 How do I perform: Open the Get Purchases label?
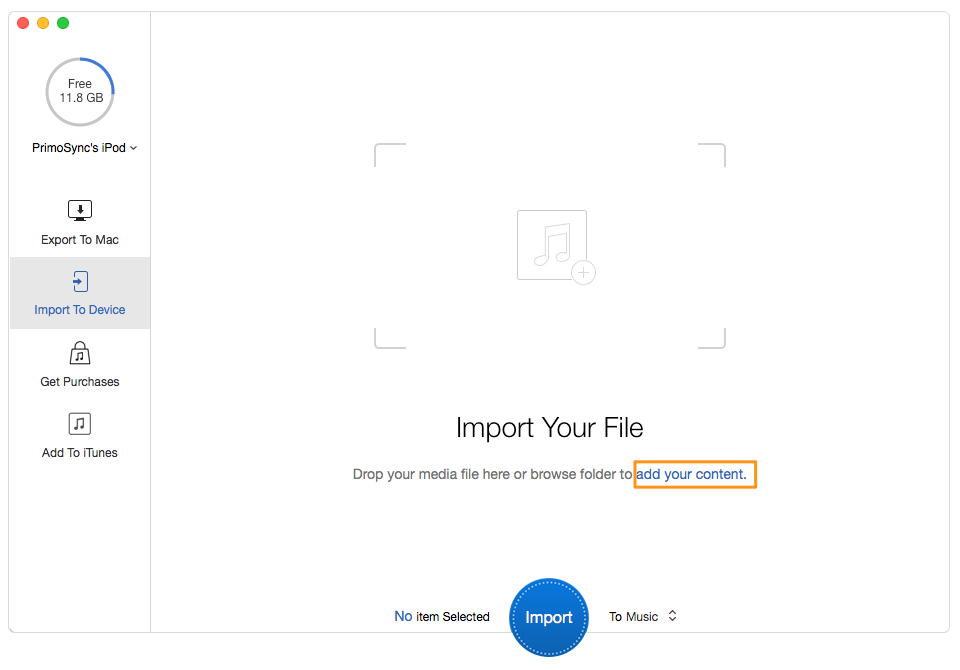click(80, 382)
